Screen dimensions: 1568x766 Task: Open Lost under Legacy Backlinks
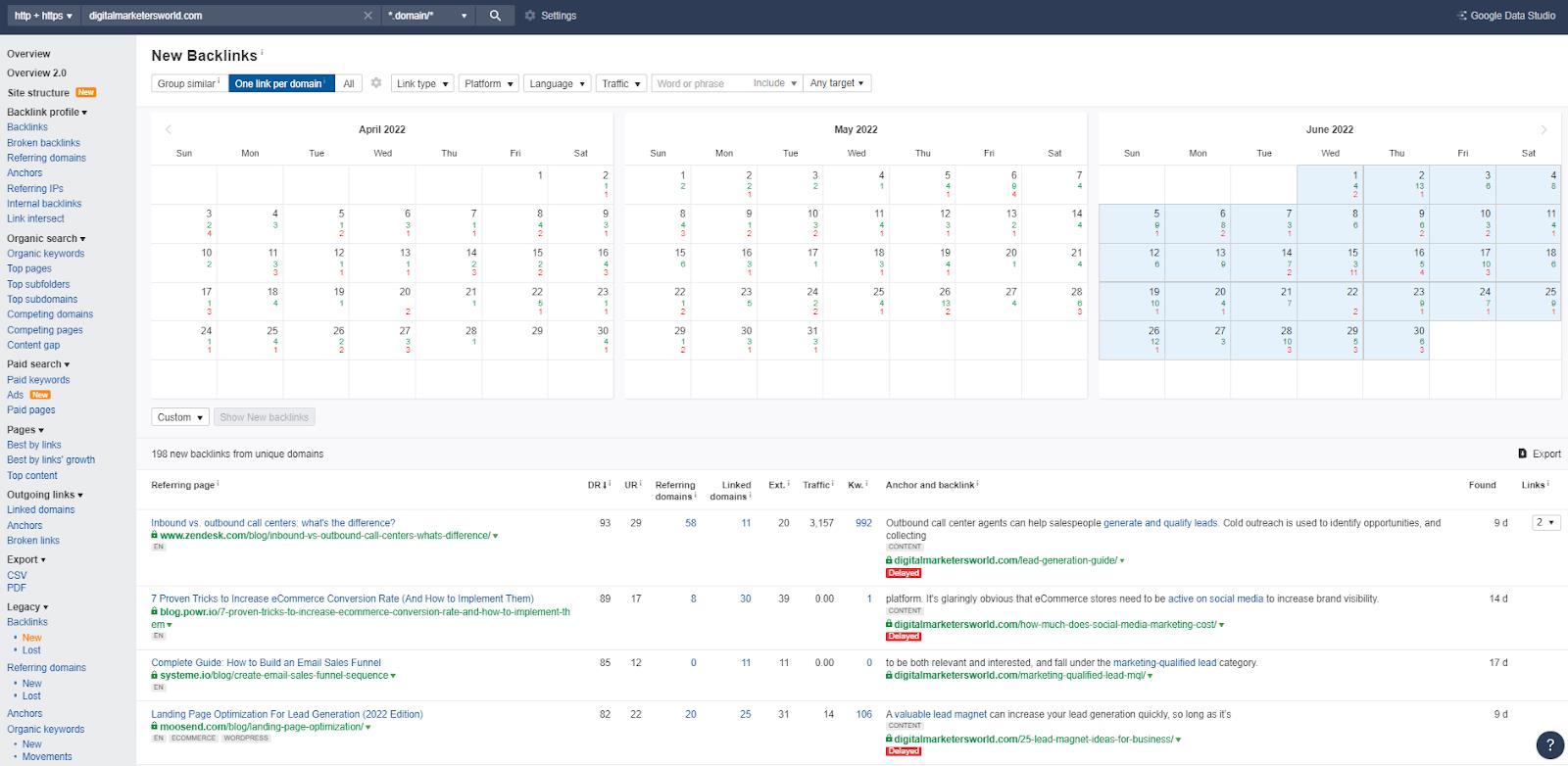(x=31, y=650)
